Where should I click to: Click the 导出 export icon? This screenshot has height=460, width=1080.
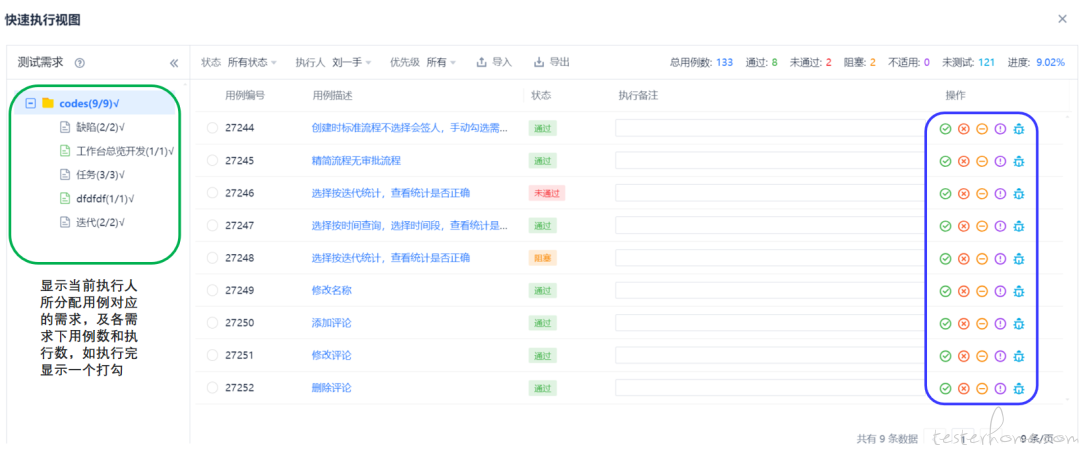pyautogui.click(x=540, y=62)
